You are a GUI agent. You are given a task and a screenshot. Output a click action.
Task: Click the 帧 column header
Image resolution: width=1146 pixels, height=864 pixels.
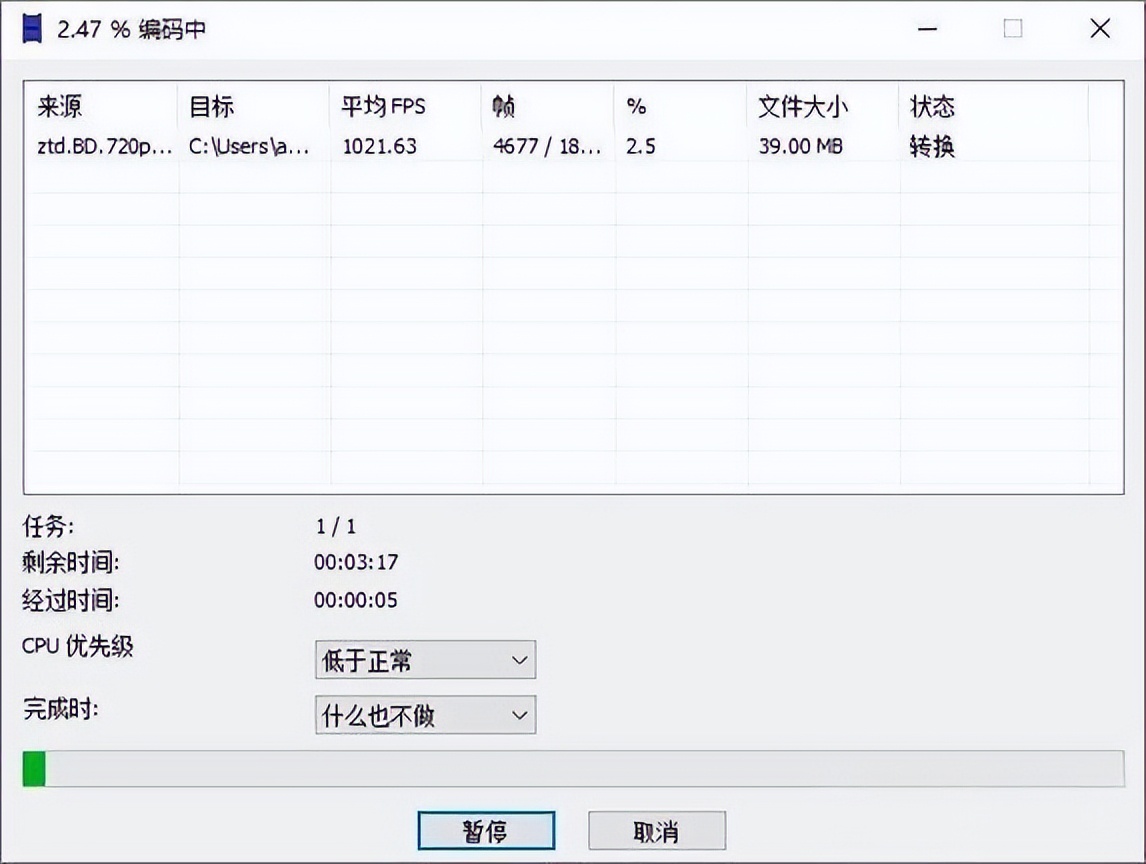point(503,105)
